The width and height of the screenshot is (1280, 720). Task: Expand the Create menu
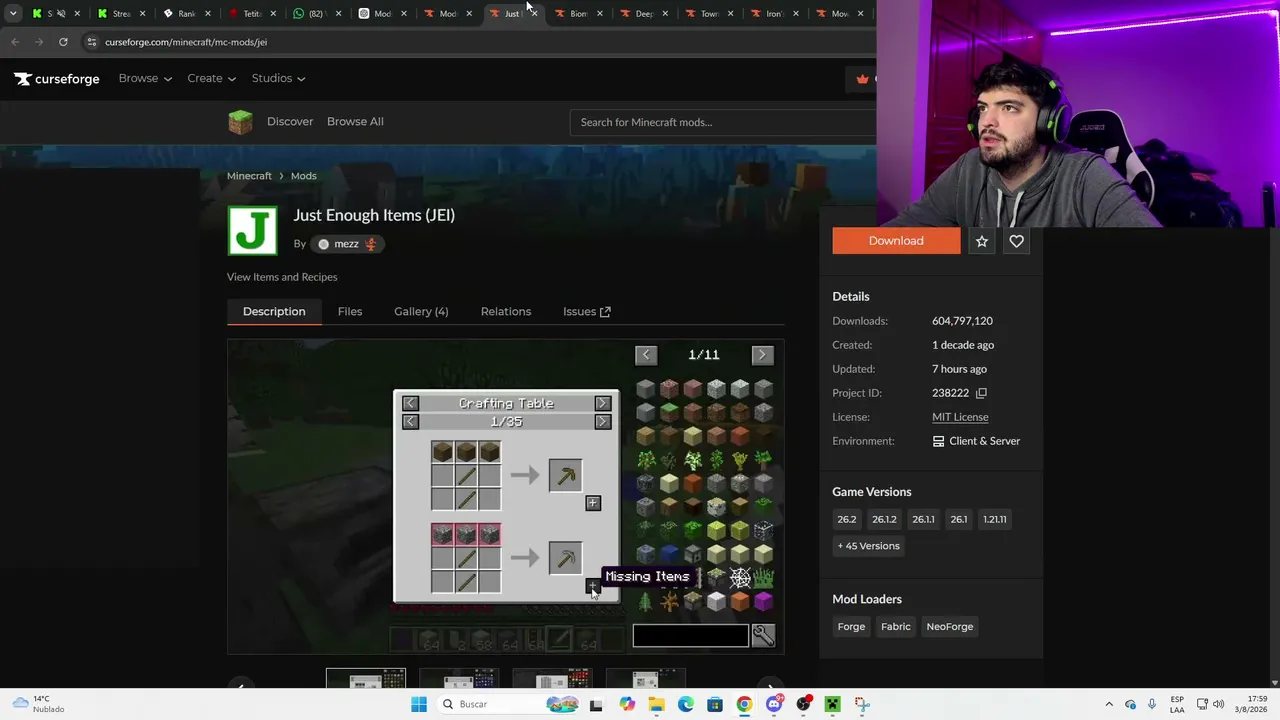tap(211, 79)
